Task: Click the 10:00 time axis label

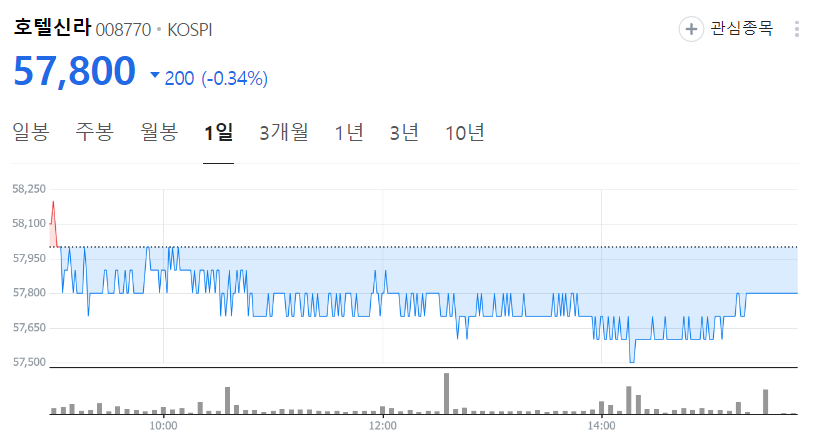Action: [x=163, y=426]
